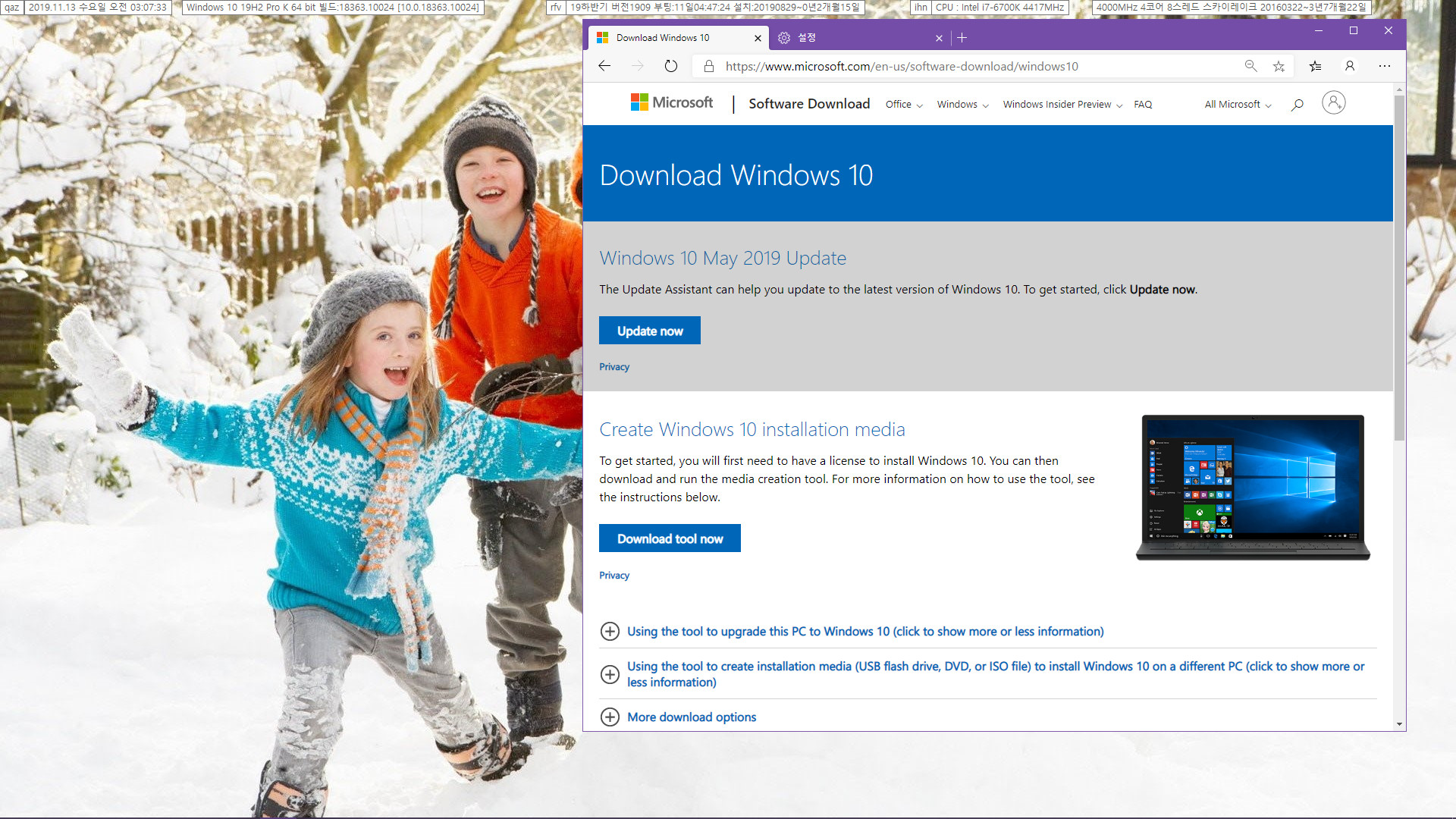Click the CPU Intel i7-6700K label
1456x819 pixels.
999,8
